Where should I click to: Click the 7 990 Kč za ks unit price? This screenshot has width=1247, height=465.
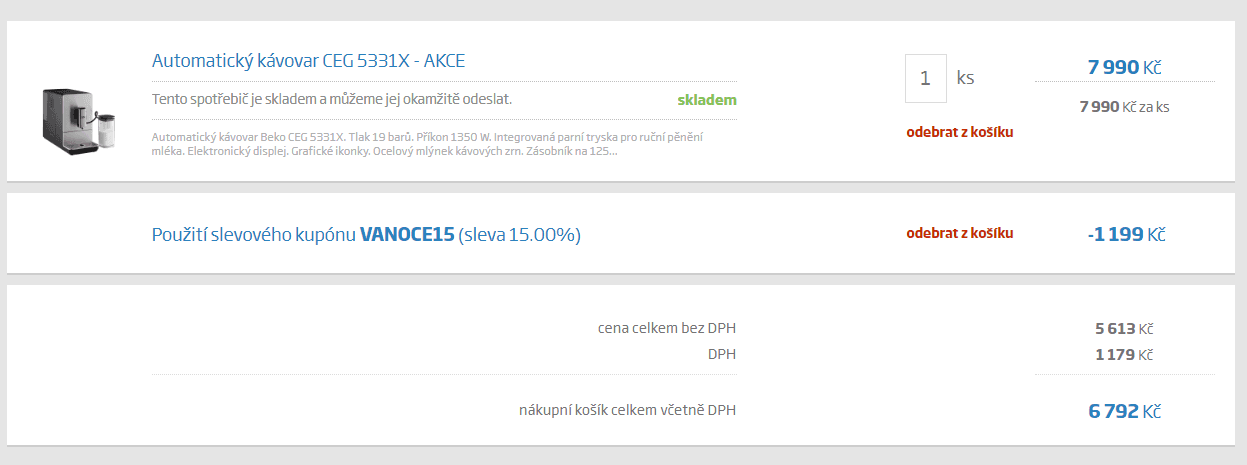[x=1124, y=106]
